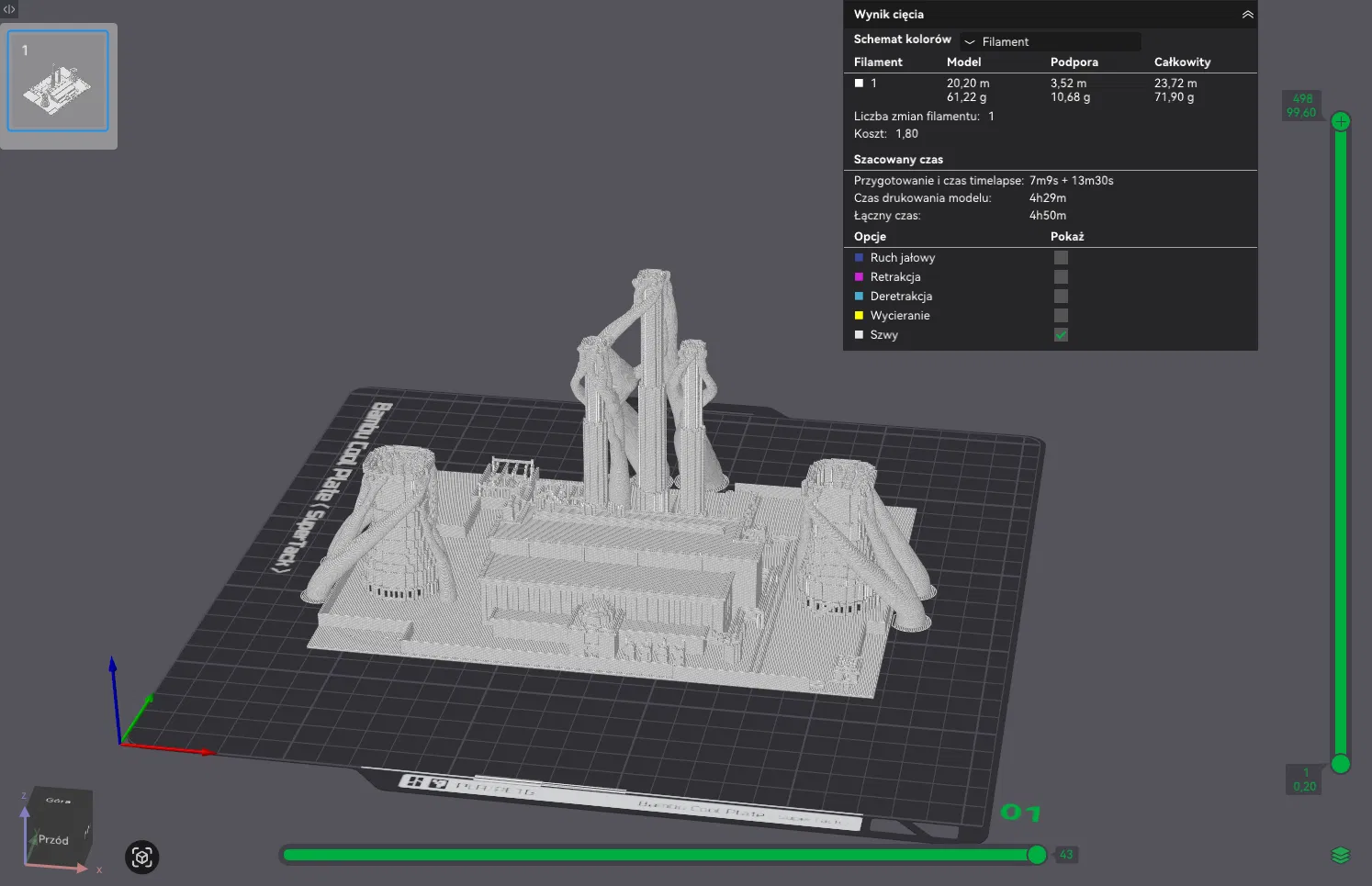This screenshot has height=886, width=1372.
Task: Click the 7m9s + 13m30s preparation time
Action: tap(1072, 181)
